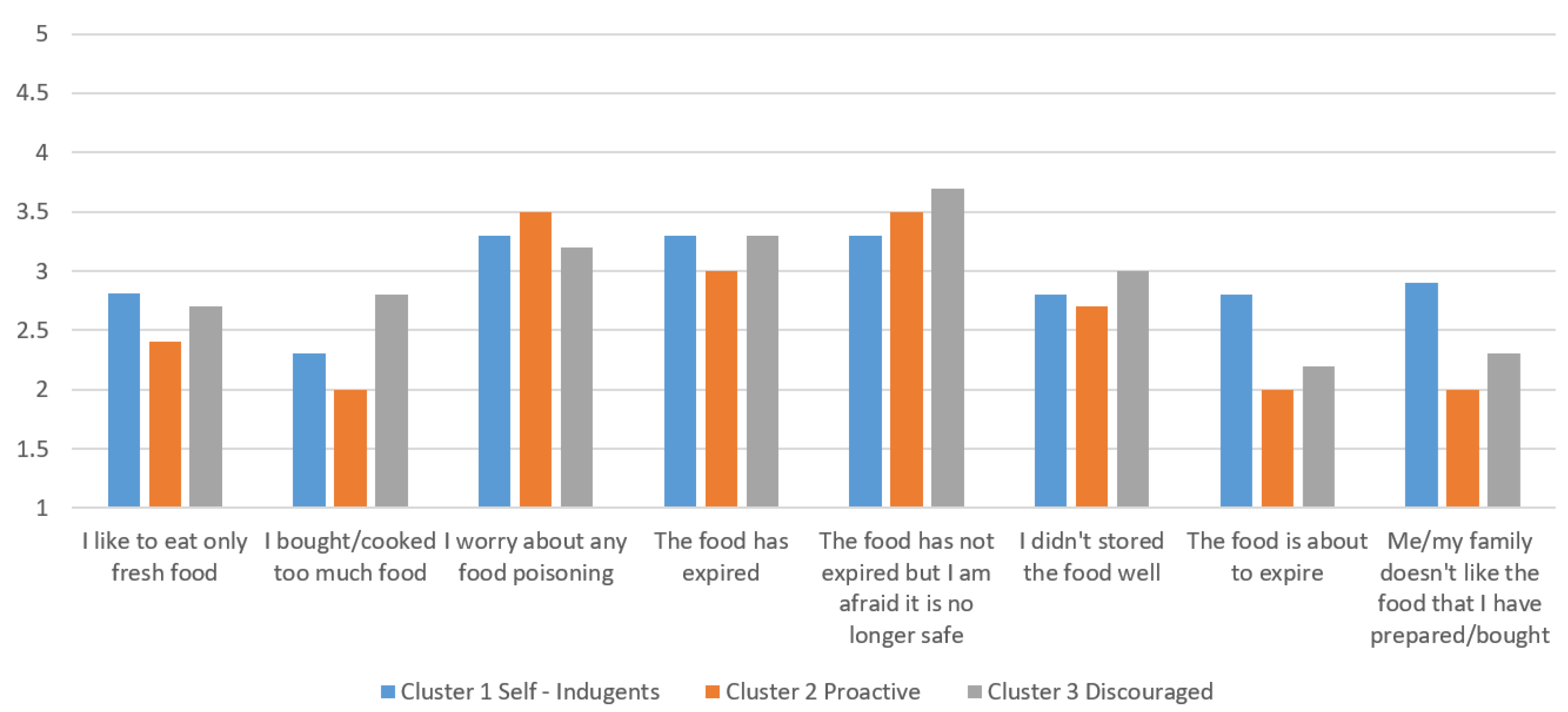This screenshot has width=1568, height=712.
Task: Click the blue bar for 'I didn't stored the food well'
Action: pos(1051,400)
